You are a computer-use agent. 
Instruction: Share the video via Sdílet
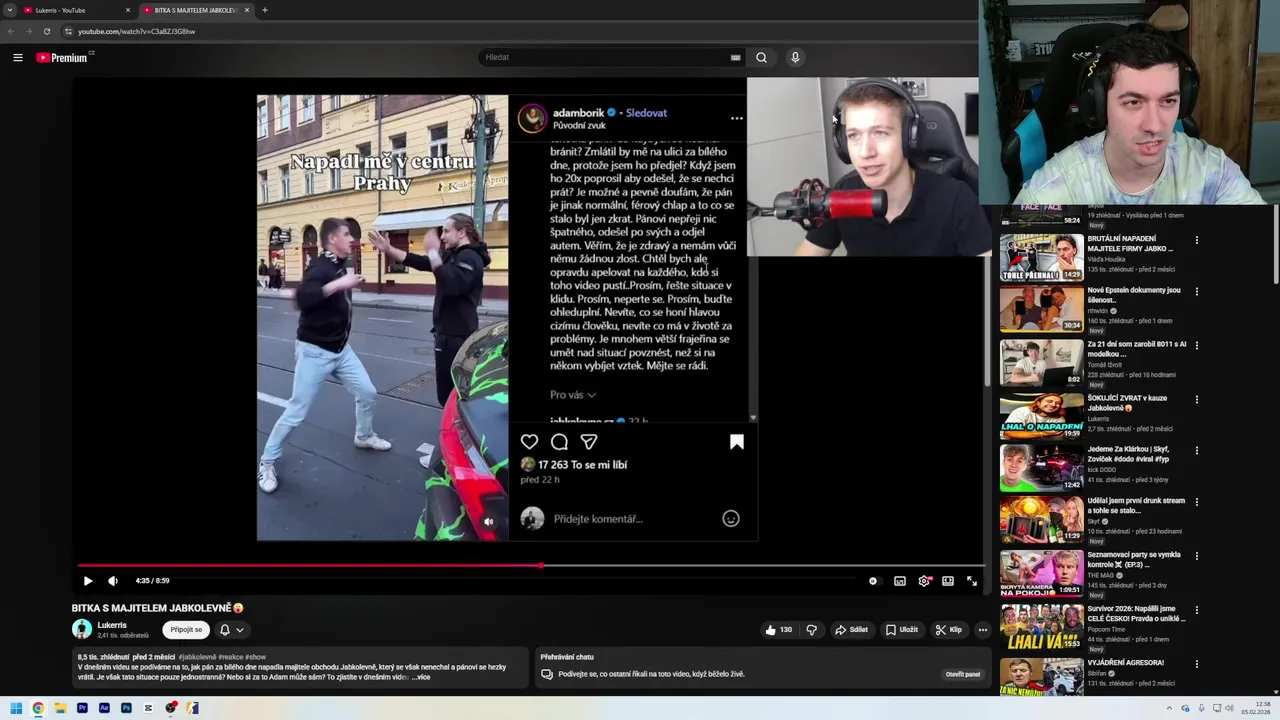pyautogui.click(x=851, y=630)
